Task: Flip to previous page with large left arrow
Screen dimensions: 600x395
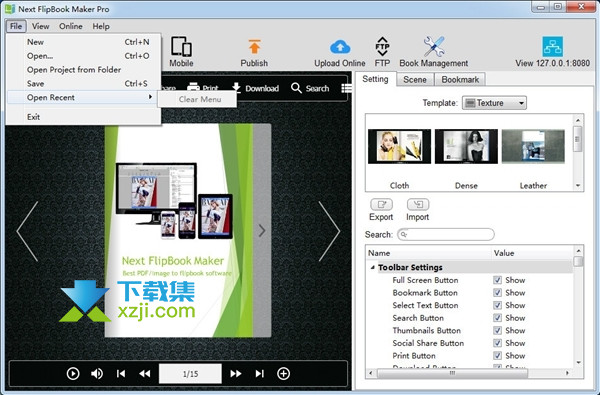Action: 28,231
